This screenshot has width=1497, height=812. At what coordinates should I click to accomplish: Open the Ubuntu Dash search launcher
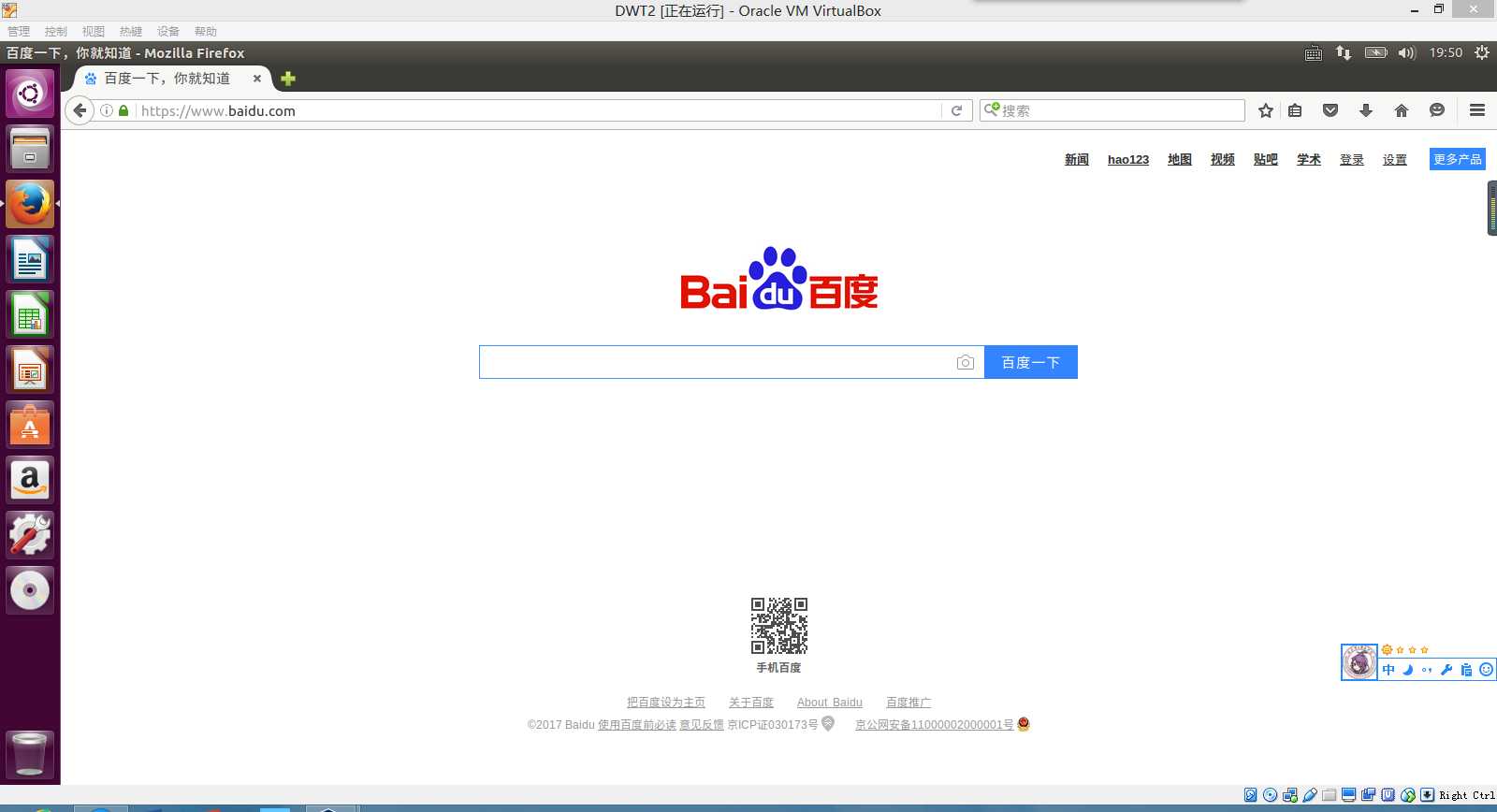[x=30, y=94]
